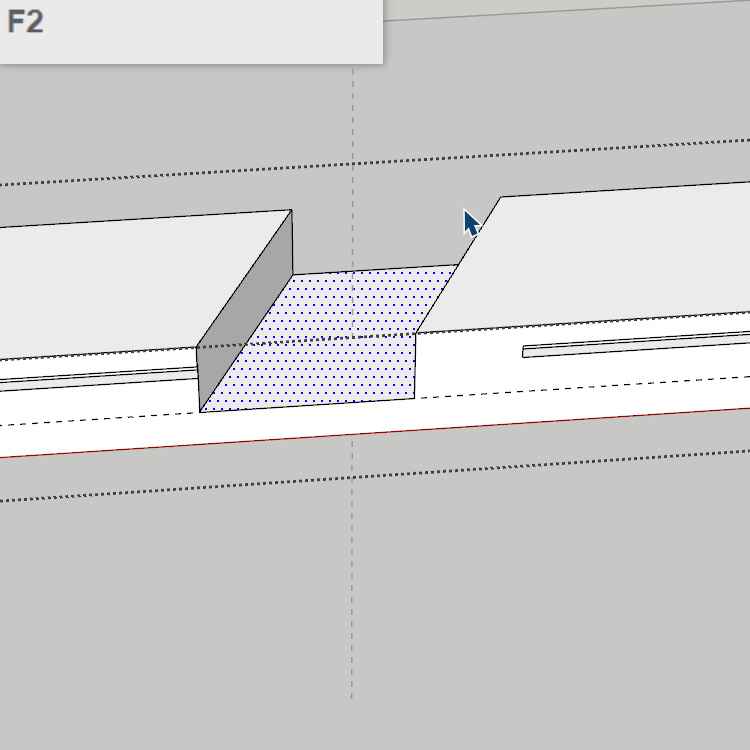The image size is (750, 750).
Task: Select the dark gray side face
Action: tap(245, 310)
